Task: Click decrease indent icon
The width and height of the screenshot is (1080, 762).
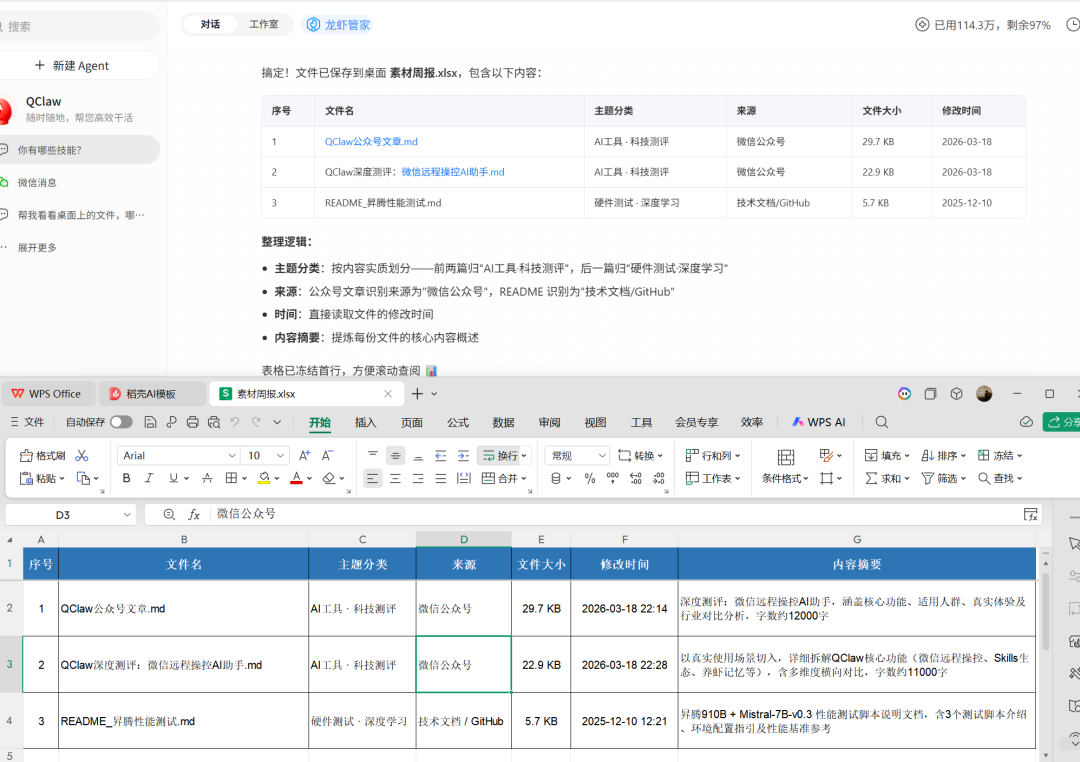Action: 441,455
